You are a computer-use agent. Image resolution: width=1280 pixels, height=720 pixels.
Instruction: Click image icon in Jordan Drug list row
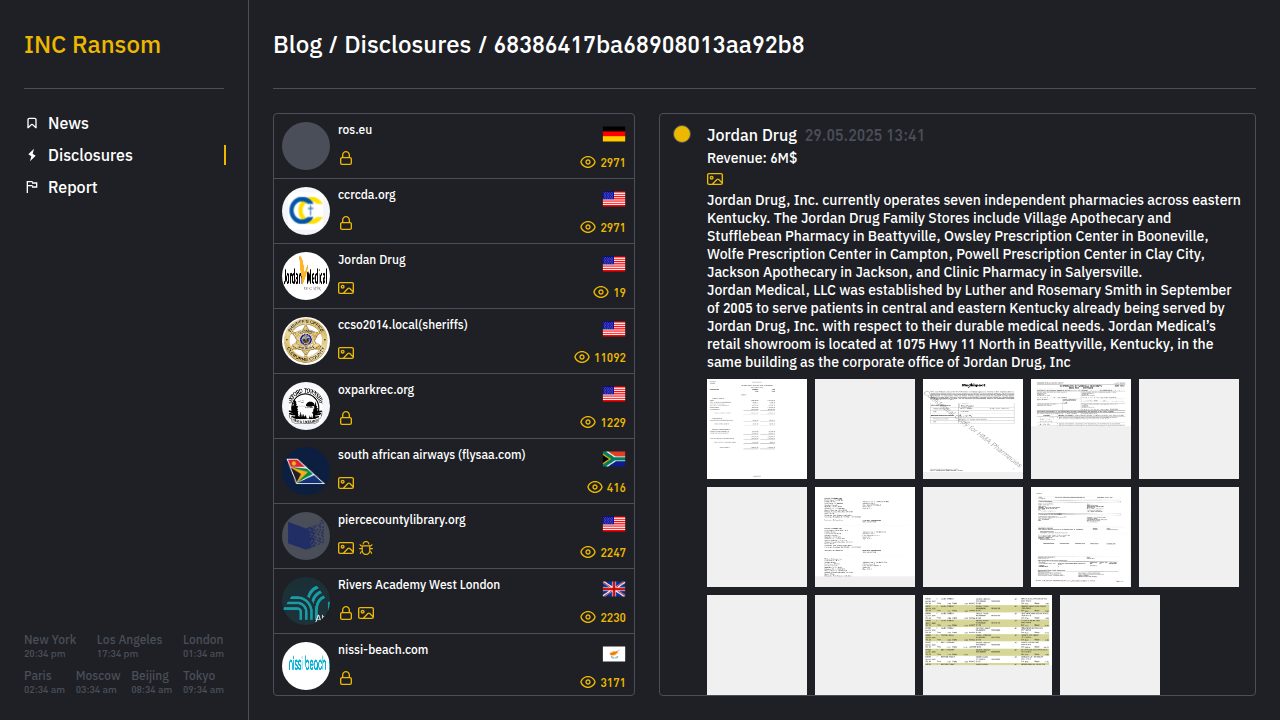[x=346, y=288]
